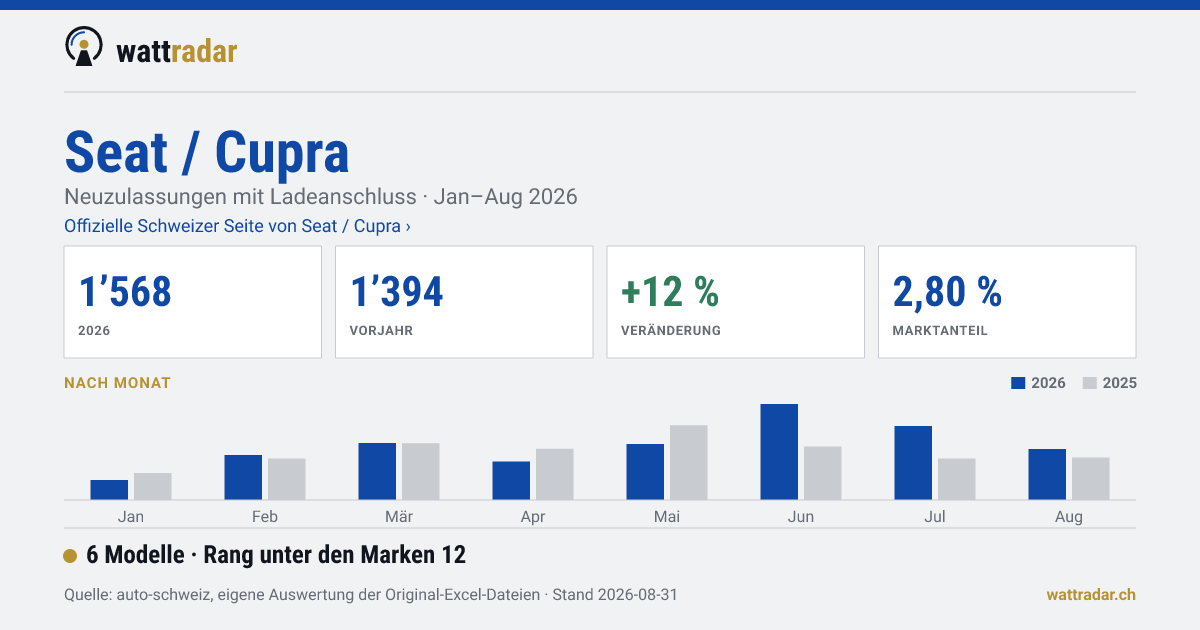1200x630 pixels.
Task: Click the Mai axis label
Action: (667, 517)
